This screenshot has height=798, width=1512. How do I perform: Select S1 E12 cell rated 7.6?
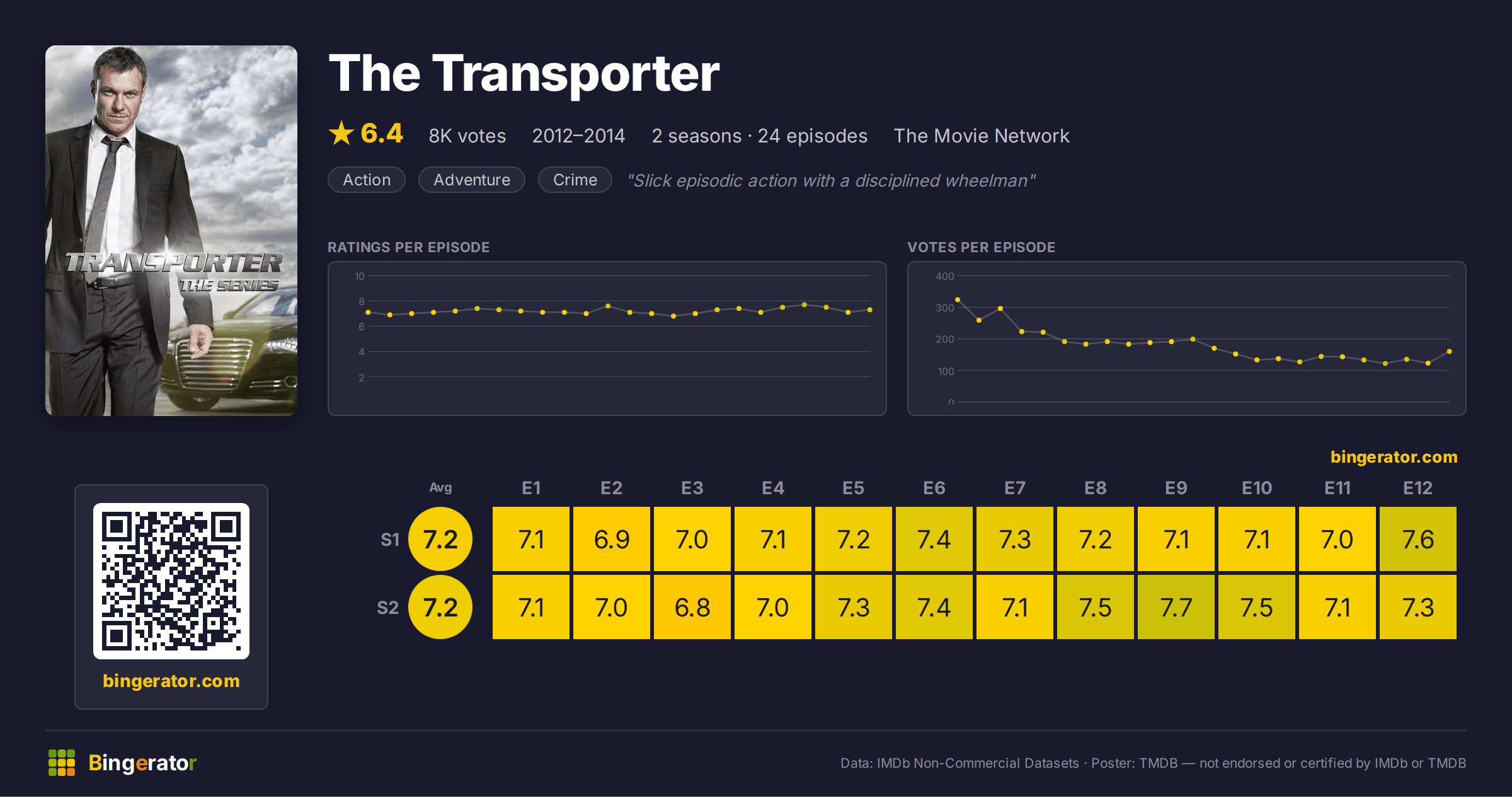[x=1418, y=539]
